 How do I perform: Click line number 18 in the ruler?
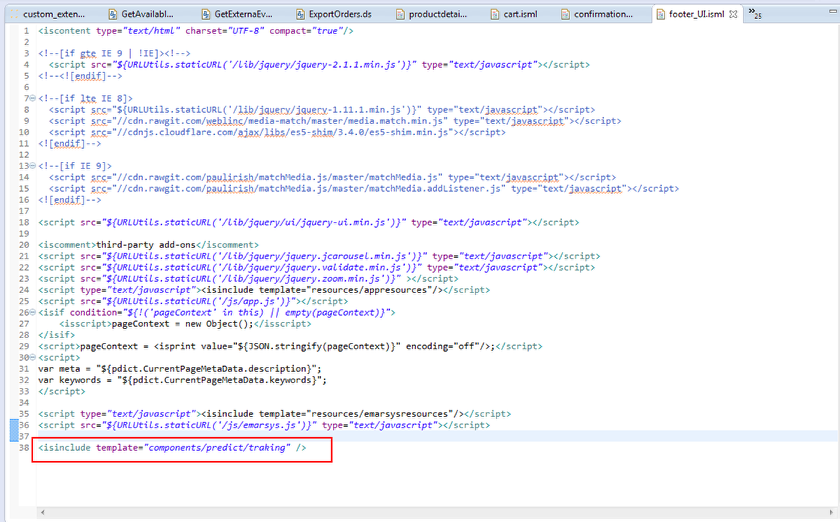pyautogui.click(x=24, y=222)
